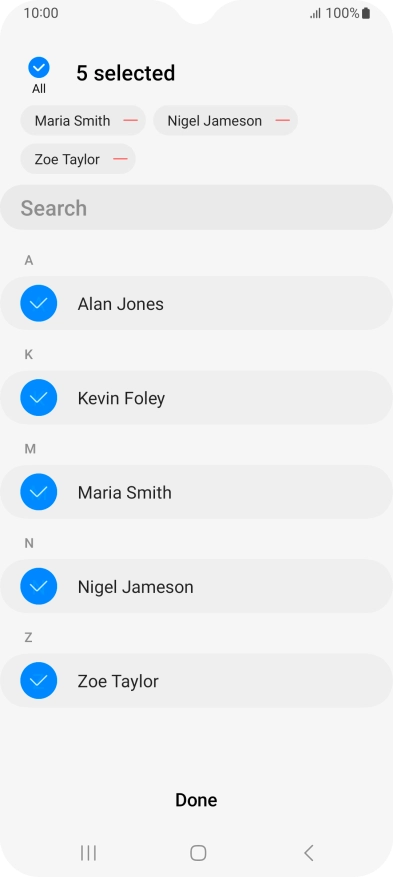Tap the Maria Smith selected chip label
This screenshot has height=877, width=393.
click(x=72, y=121)
